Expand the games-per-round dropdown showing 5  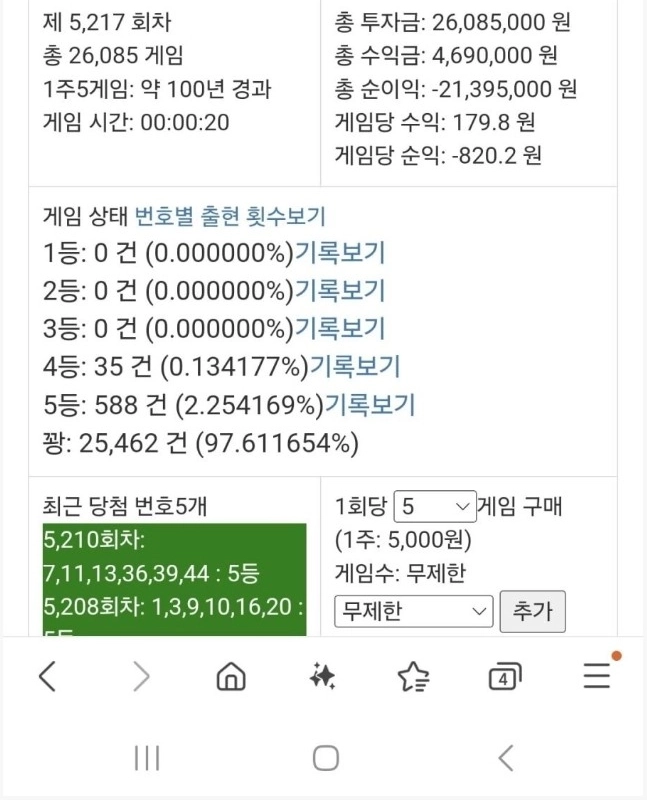point(436,505)
